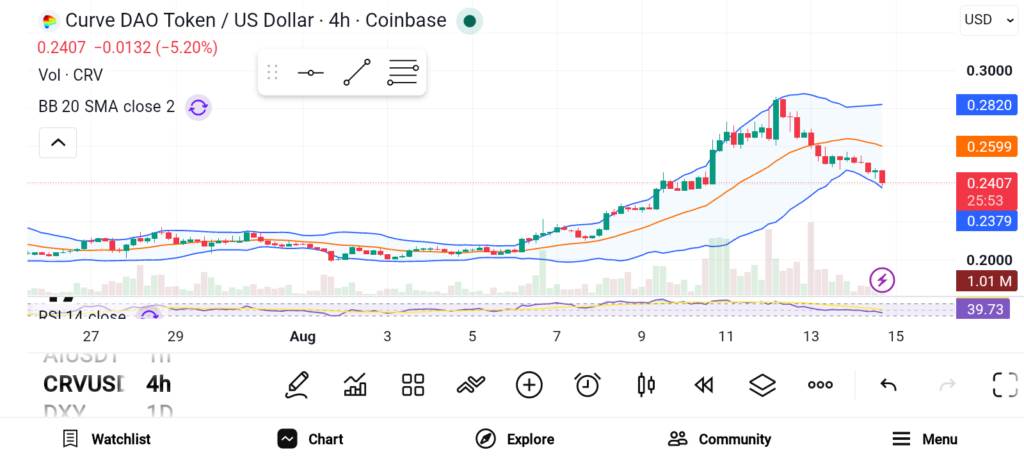Undo the last chart action
The image size is (1024, 461).
point(888,385)
